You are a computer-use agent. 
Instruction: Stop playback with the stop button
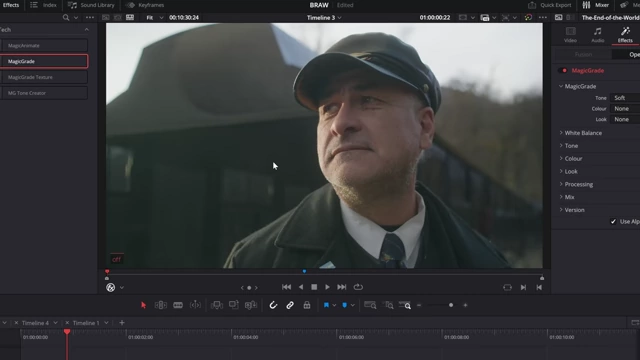click(314, 287)
